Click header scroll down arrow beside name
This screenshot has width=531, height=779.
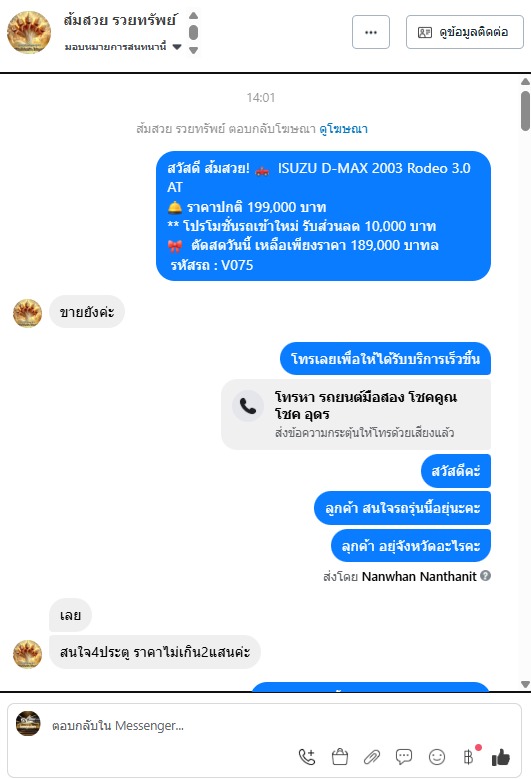194,50
